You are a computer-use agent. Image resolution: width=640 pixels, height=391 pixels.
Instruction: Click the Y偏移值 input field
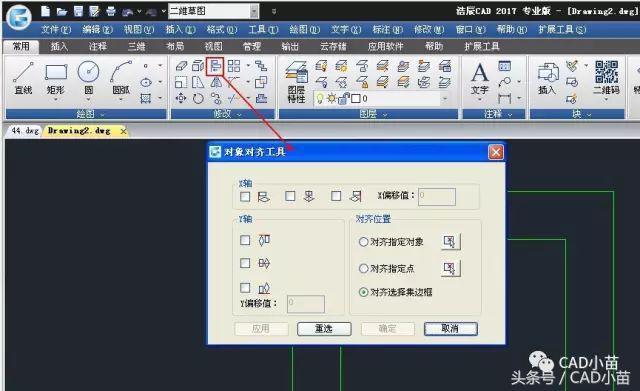[x=306, y=304]
